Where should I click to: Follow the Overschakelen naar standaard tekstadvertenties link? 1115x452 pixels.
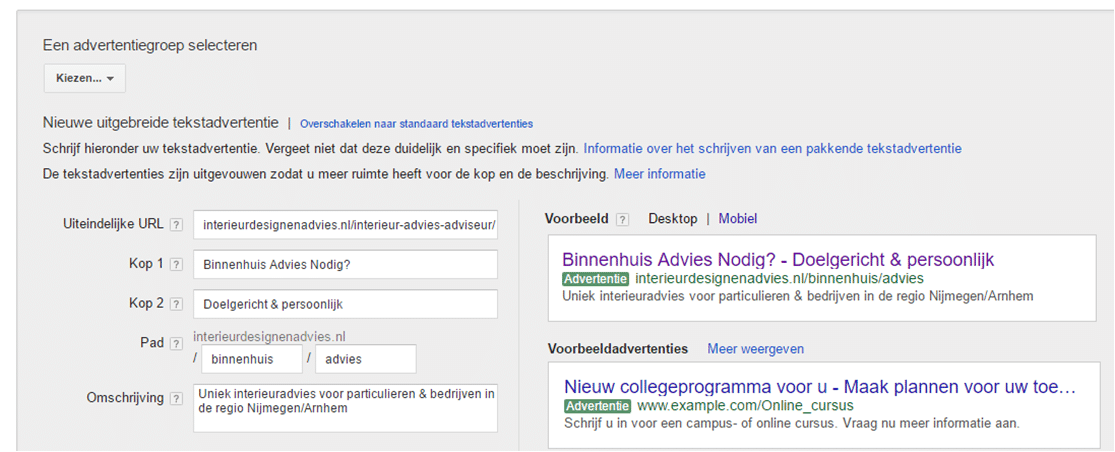(x=416, y=124)
